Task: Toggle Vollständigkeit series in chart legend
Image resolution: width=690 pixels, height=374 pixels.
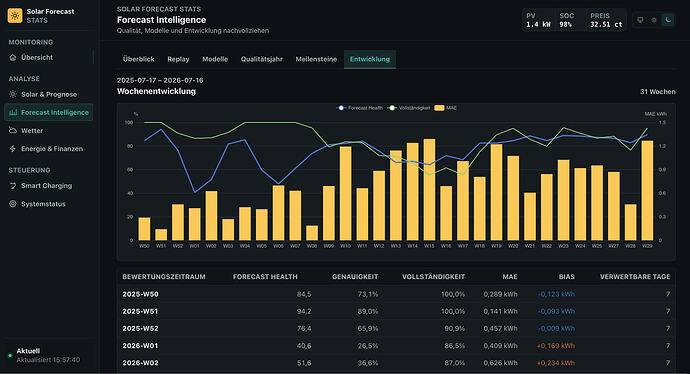Action: [408, 108]
